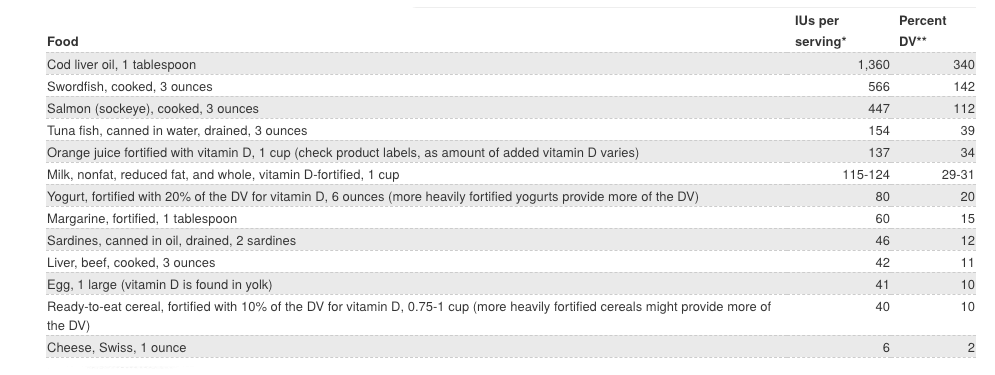Image resolution: width=995 pixels, height=375 pixels.
Task: Select the Liver, beef, cooked row
Action: [x=511, y=263]
